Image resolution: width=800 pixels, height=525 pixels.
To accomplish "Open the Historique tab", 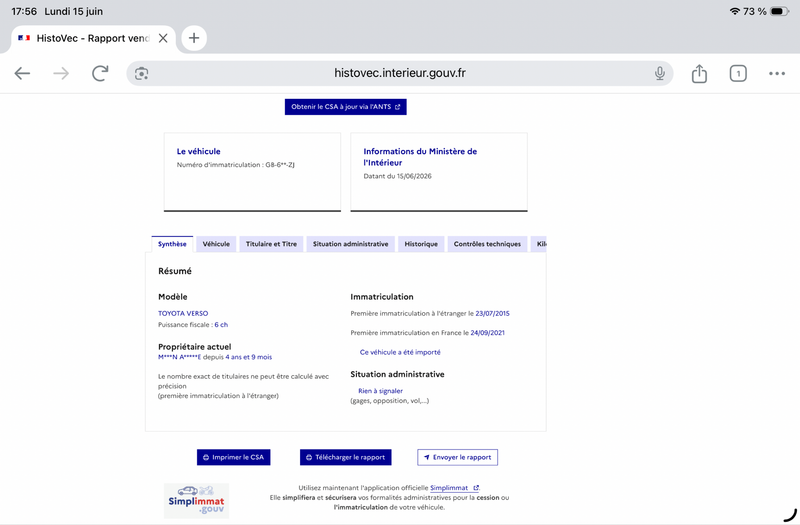I will [421, 244].
